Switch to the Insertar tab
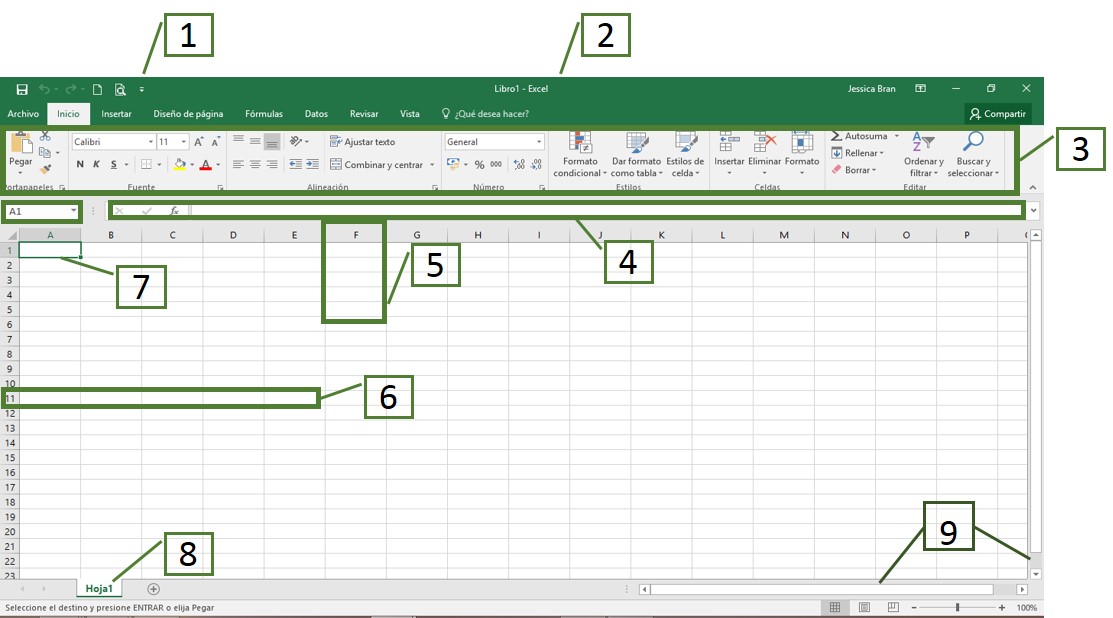 tap(116, 114)
